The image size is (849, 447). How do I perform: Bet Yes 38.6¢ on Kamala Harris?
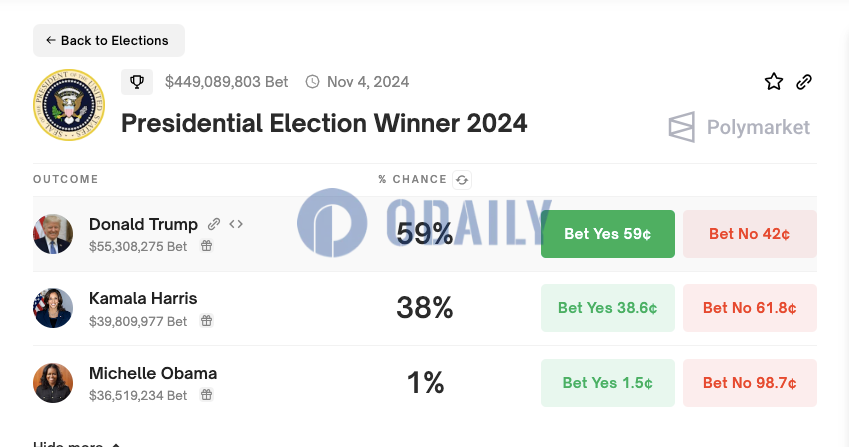[x=608, y=308]
